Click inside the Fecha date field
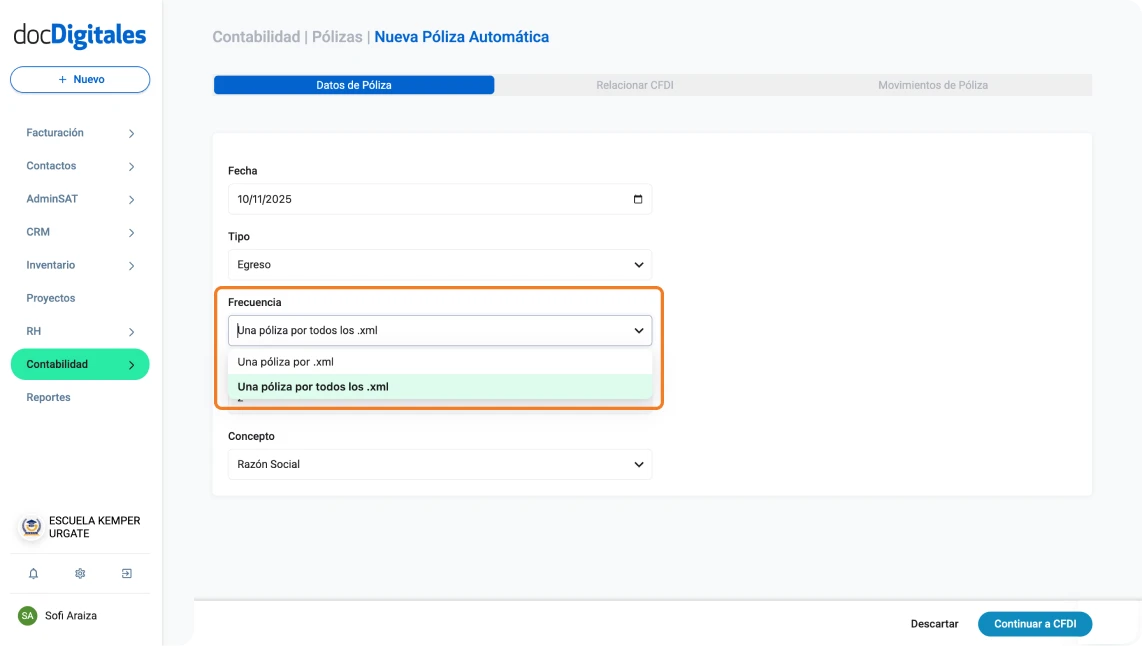 tap(420, 198)
